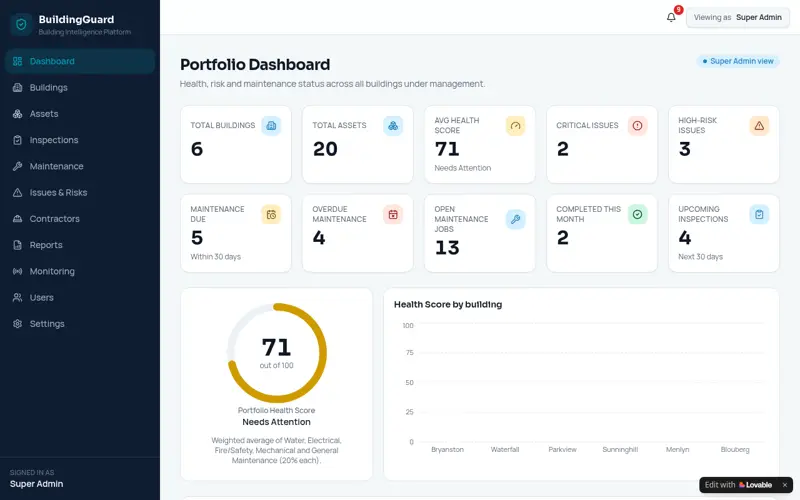The width and height of the screenshot is (800, 500).
Task: Click the Total Buildings value 6
Action: [x=197, y=149]
